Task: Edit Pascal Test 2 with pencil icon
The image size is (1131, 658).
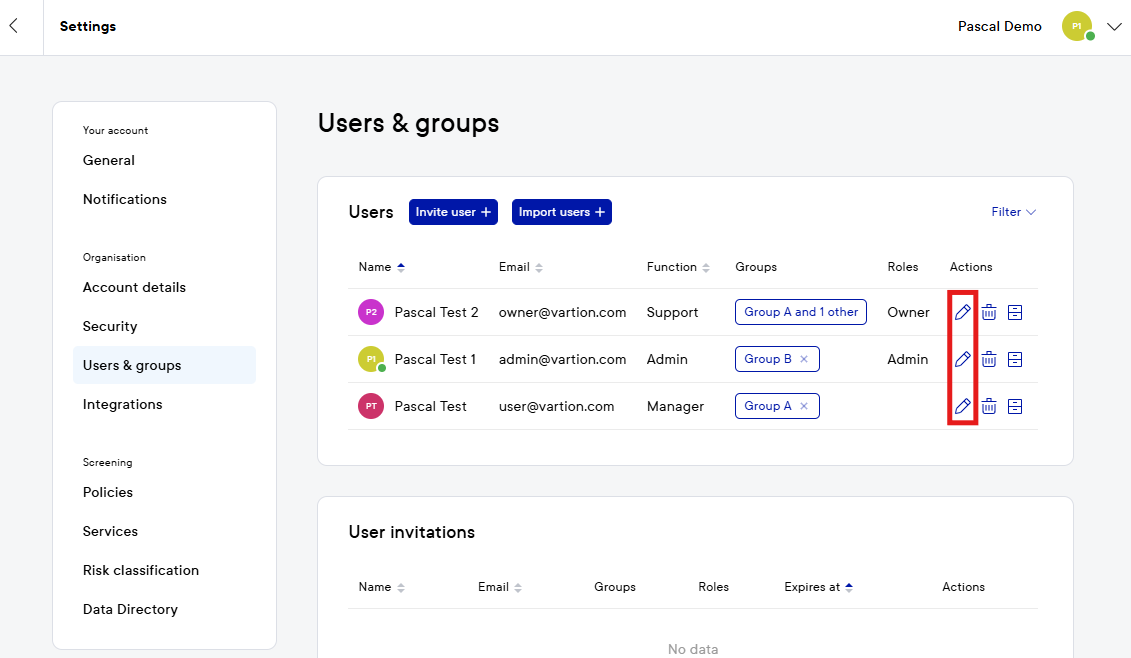Action: point(962,312)
